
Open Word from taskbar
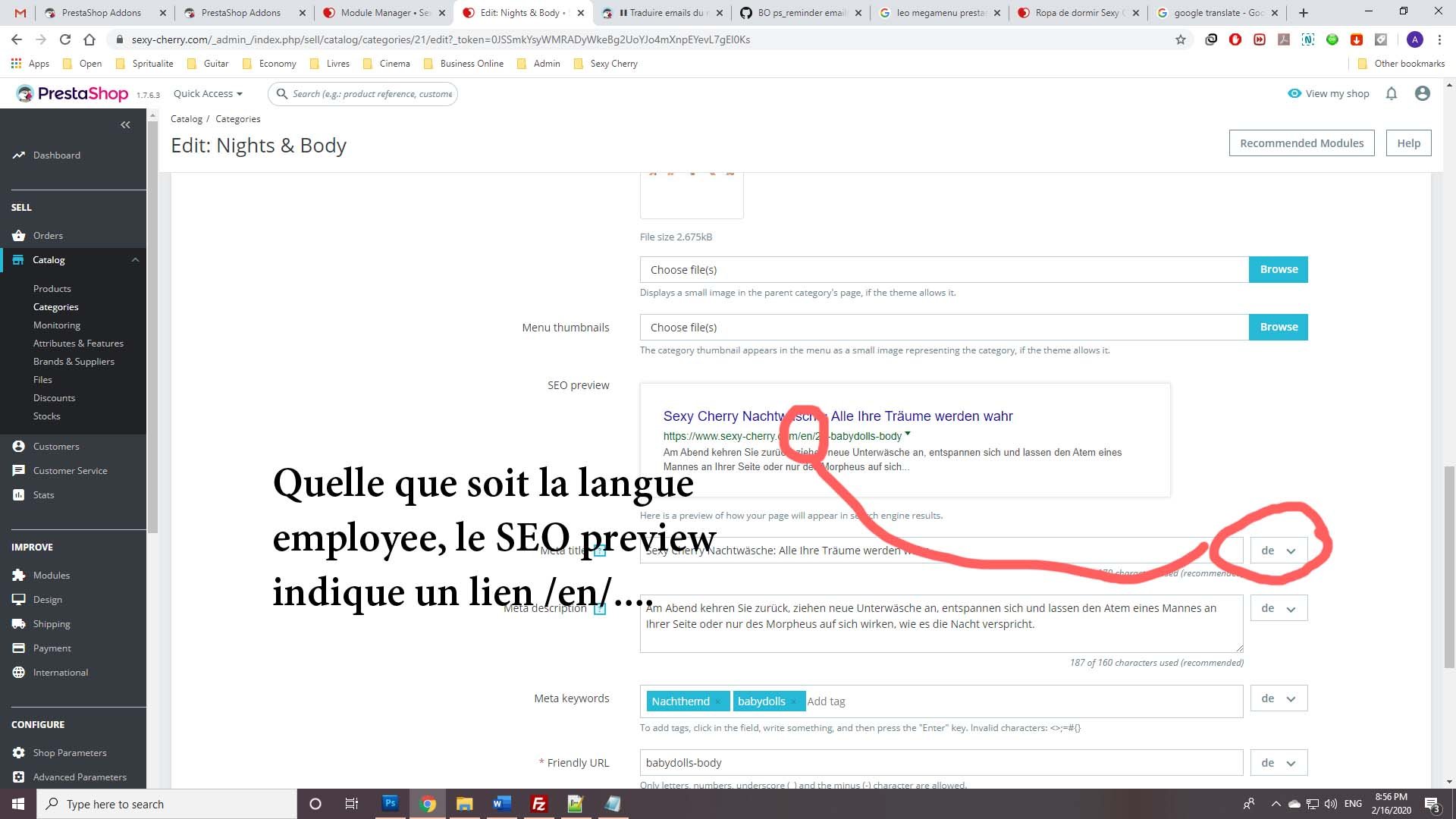tap(501, 804)
